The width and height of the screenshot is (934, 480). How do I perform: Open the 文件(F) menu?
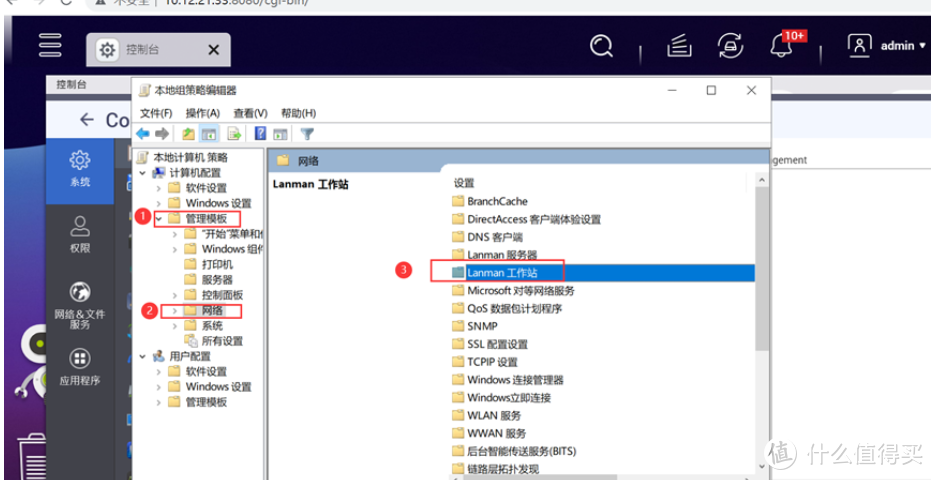156,113
